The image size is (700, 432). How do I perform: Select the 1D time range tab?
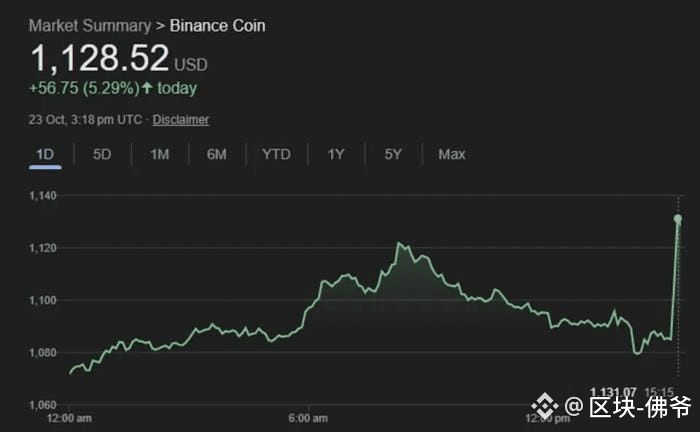pyautogui.click(x=45, y=154)
